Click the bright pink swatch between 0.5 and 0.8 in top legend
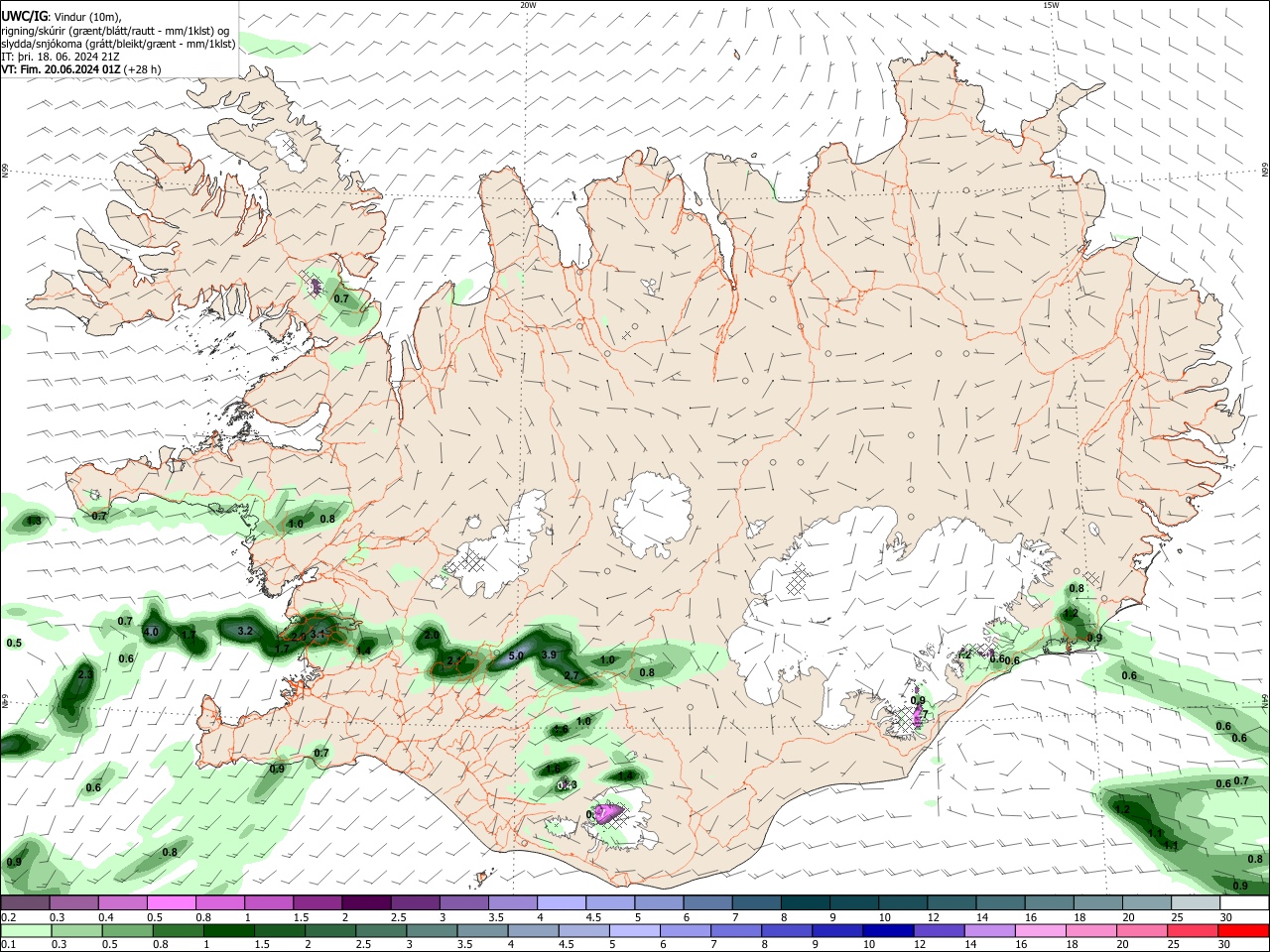Image resolution: width=1270 pixels, height=952 pixels. point(171,903)
